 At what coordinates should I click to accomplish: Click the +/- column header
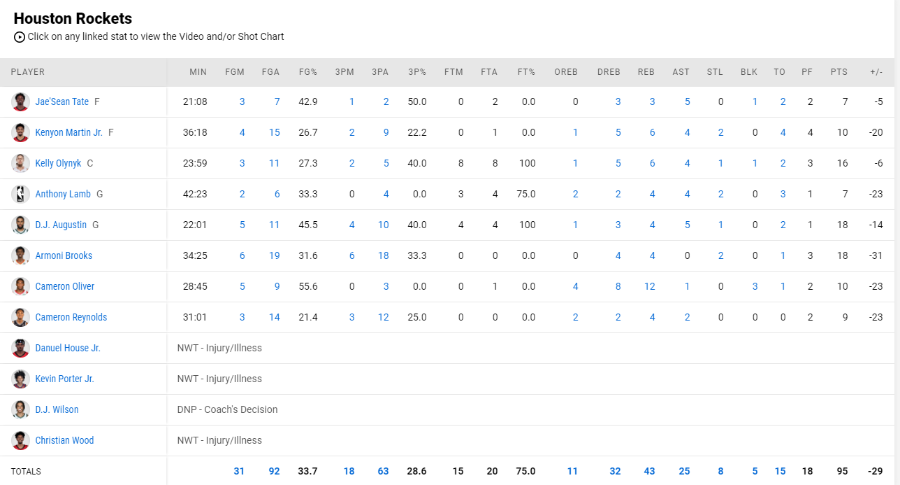coord(876,72)
